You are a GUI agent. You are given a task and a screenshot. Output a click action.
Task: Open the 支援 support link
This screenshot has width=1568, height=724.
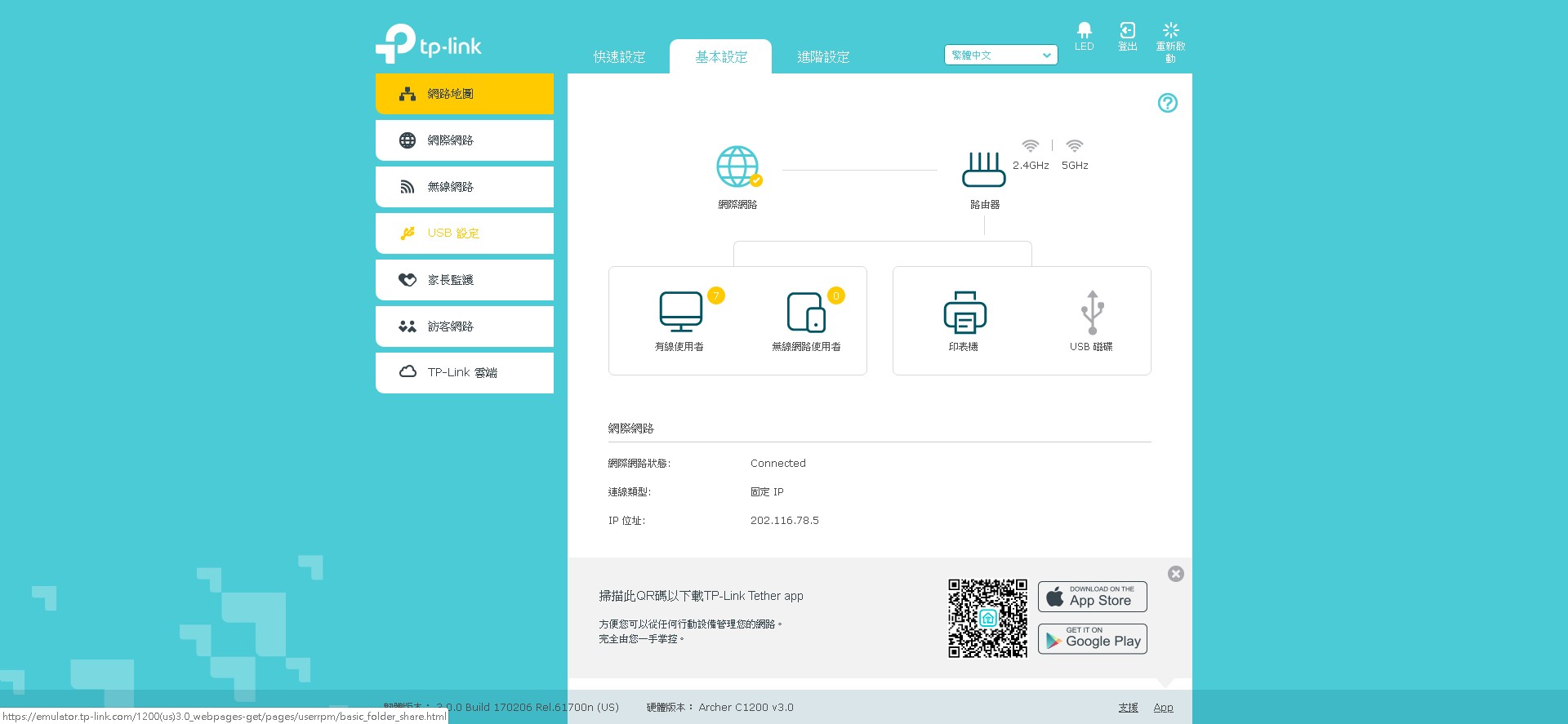tap(1128, 708)
